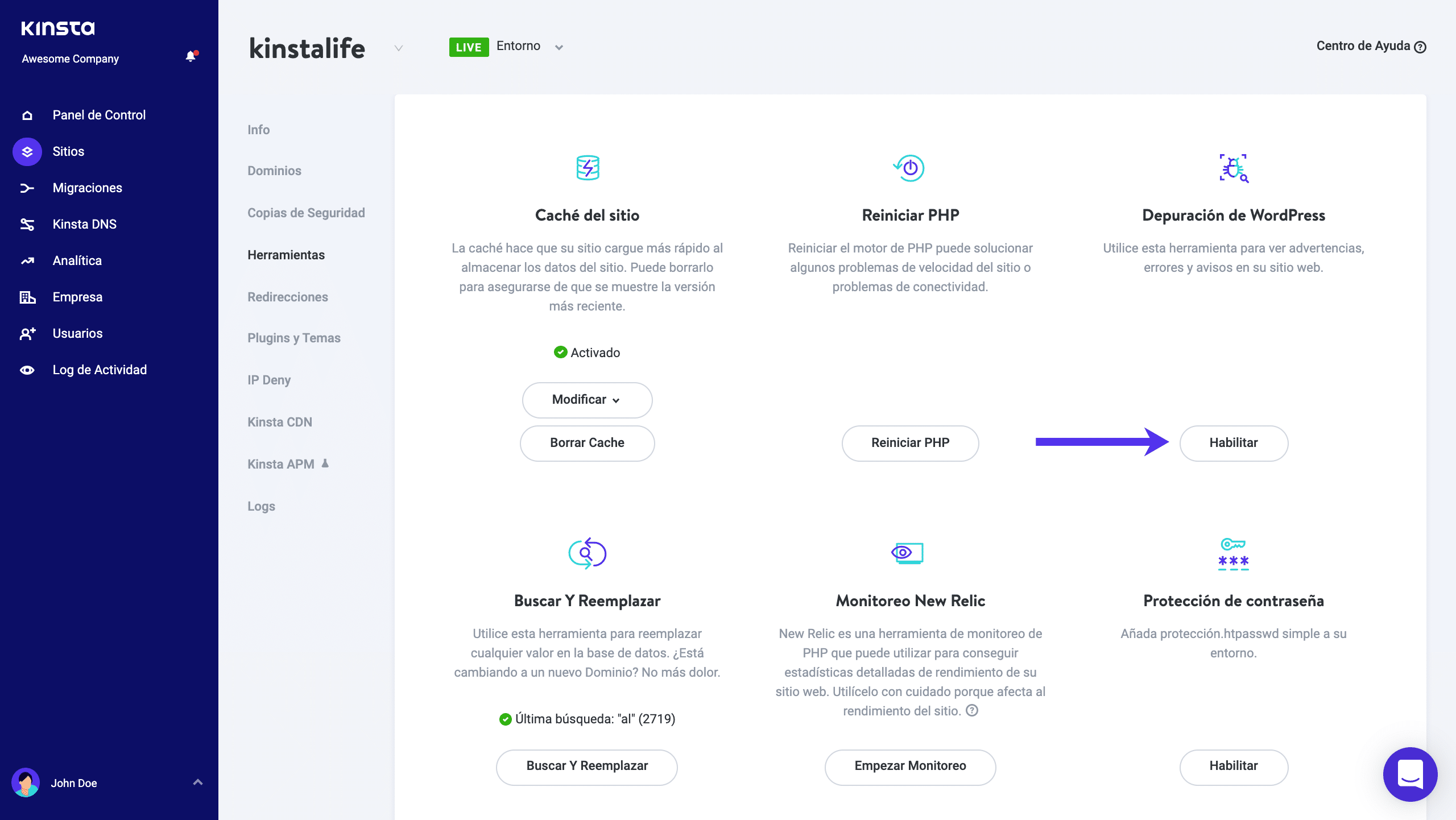Click the Borrar Cache button
The width and height of the screenshot is (1456, 820).
tap(587, 443)
